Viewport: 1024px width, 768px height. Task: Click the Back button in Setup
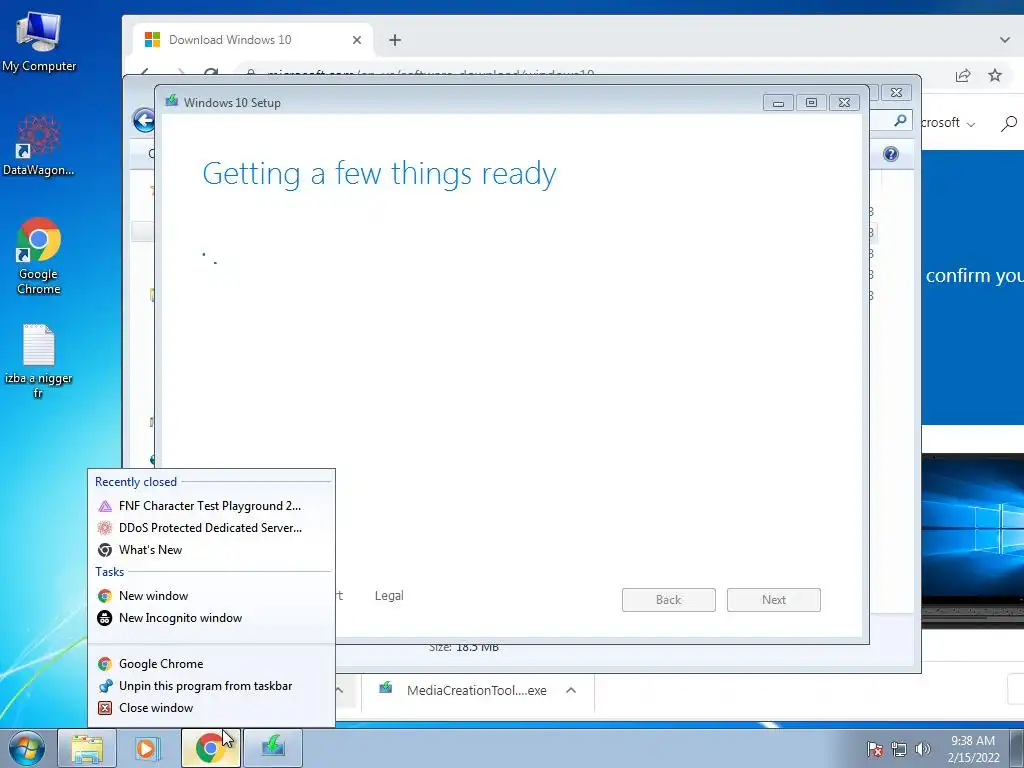click(669, 600)
